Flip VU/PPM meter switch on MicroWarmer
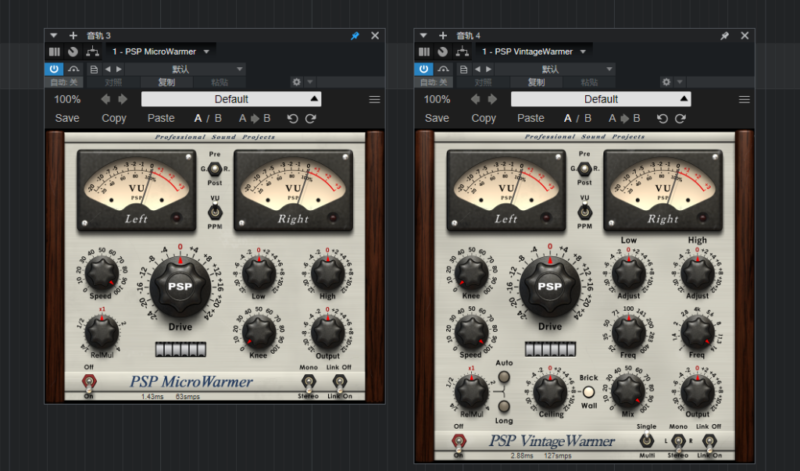This screenshot has height=471, width=800. (213, 212)
